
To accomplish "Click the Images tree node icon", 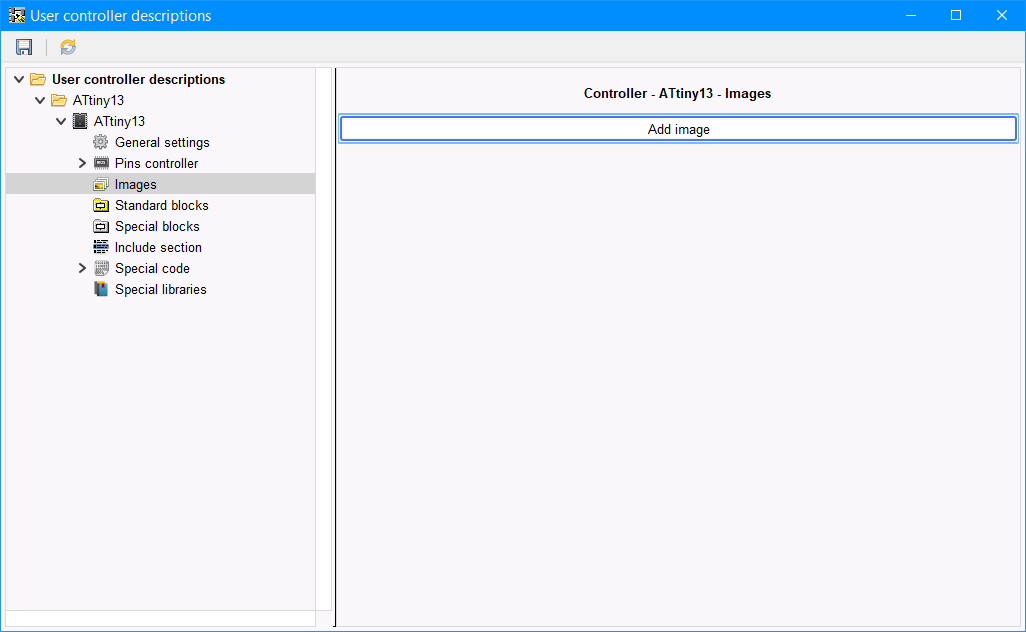I will click(x=101, y=184).
